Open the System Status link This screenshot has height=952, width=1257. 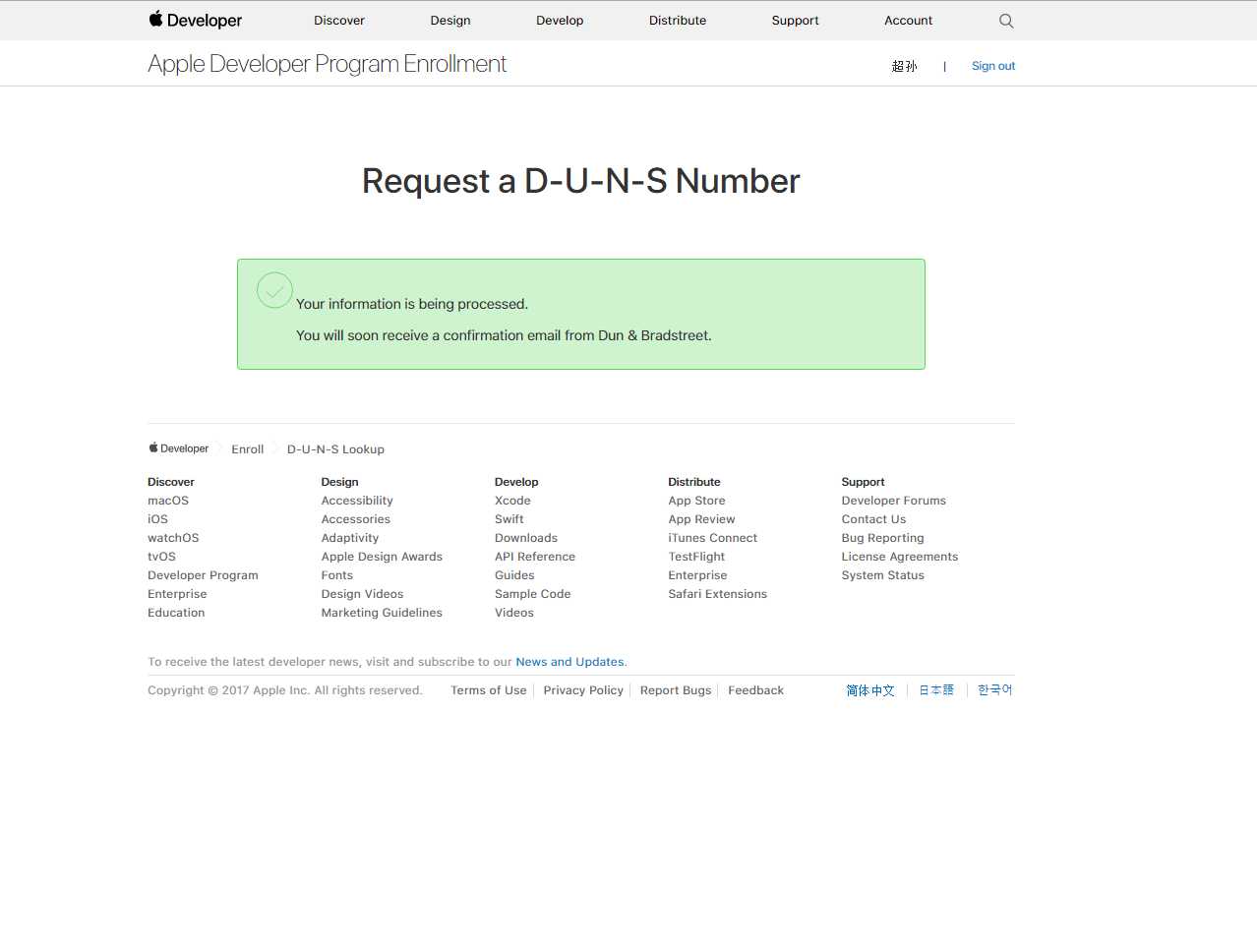(882, 575)
